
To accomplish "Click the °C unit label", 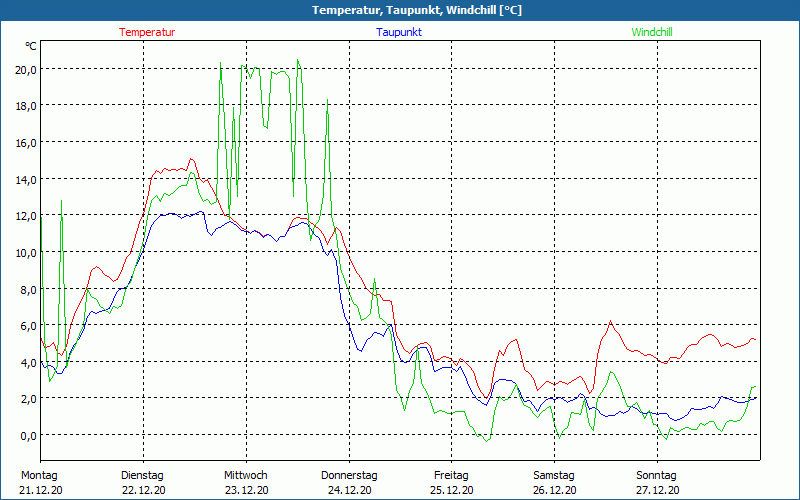I will click(31, 46).
